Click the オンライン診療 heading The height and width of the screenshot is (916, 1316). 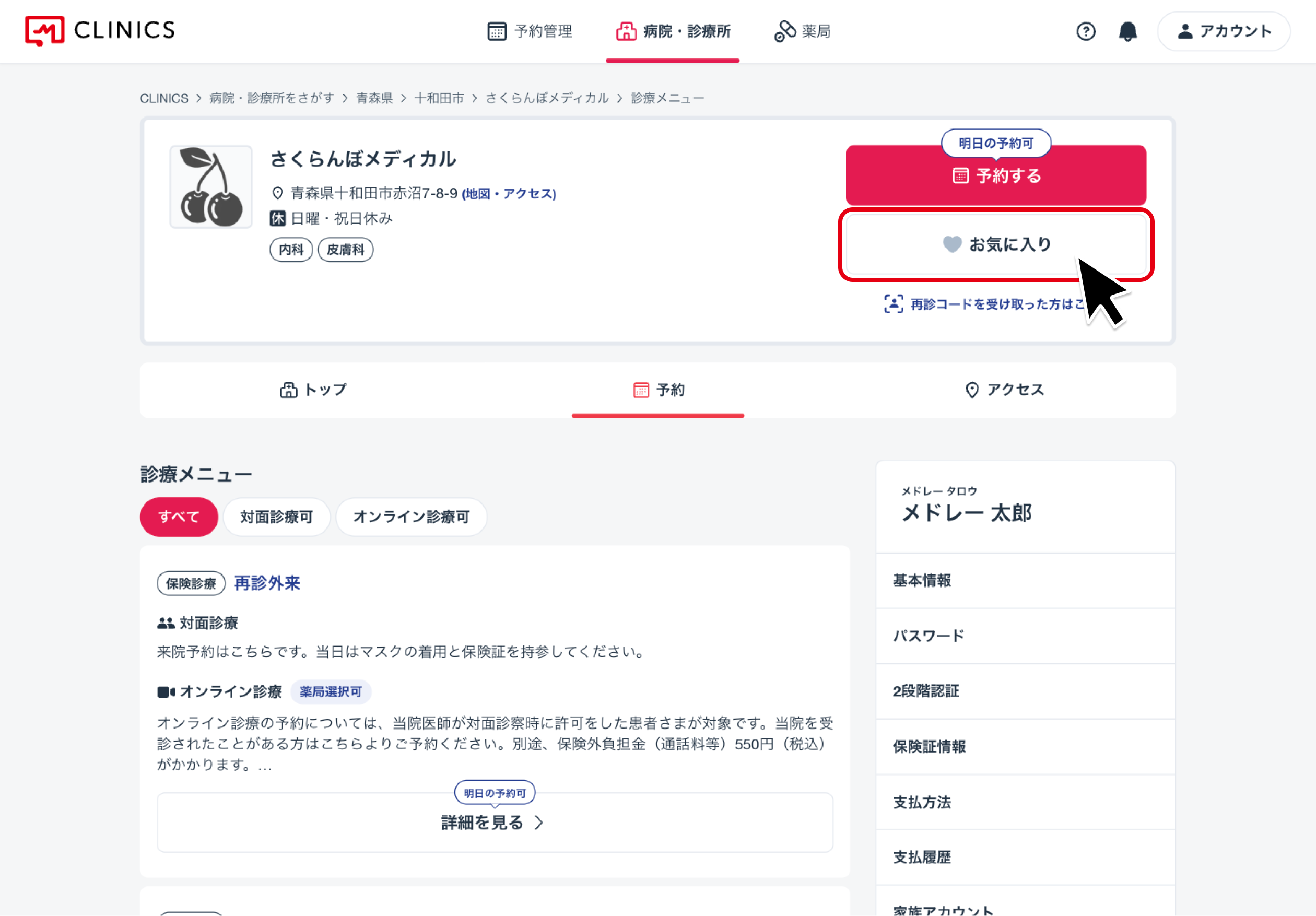[x=231, y=692]
